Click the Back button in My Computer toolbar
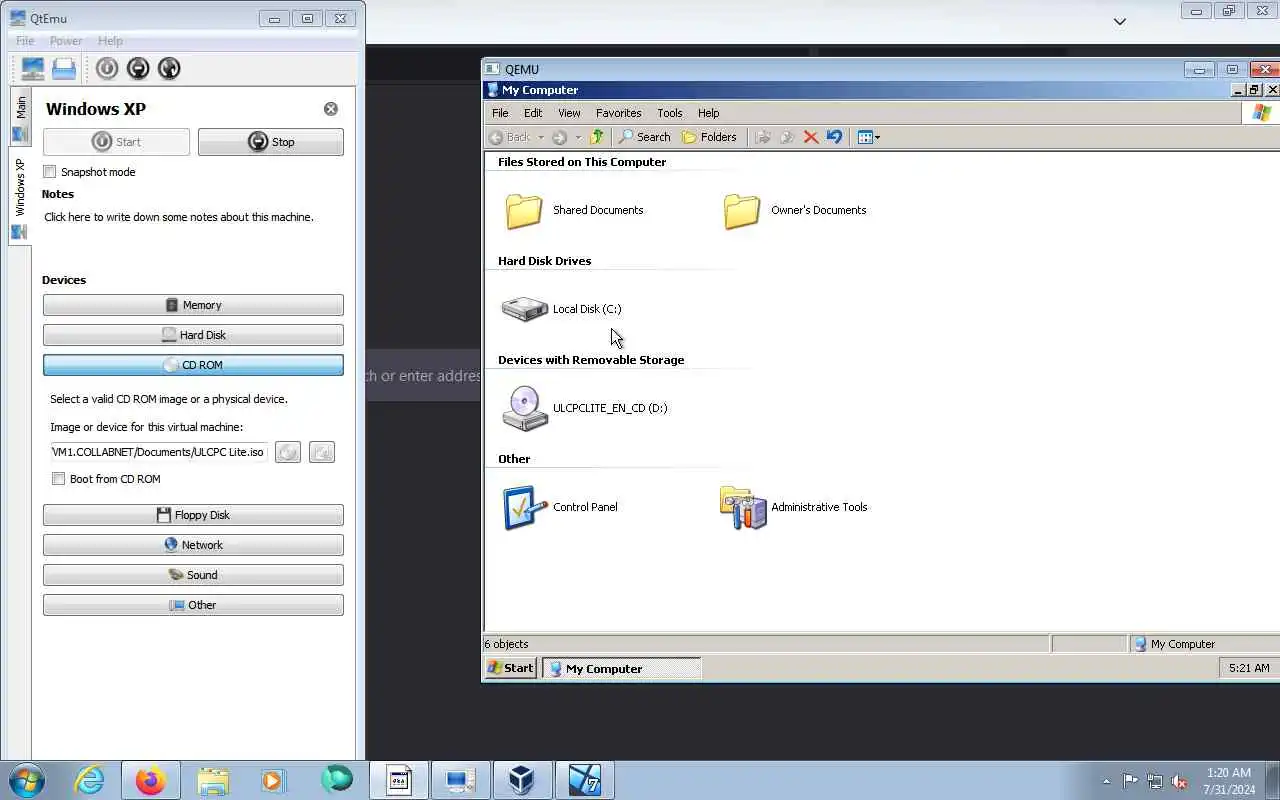Screen dimensions: 1280x800 (x=510, y=137)
